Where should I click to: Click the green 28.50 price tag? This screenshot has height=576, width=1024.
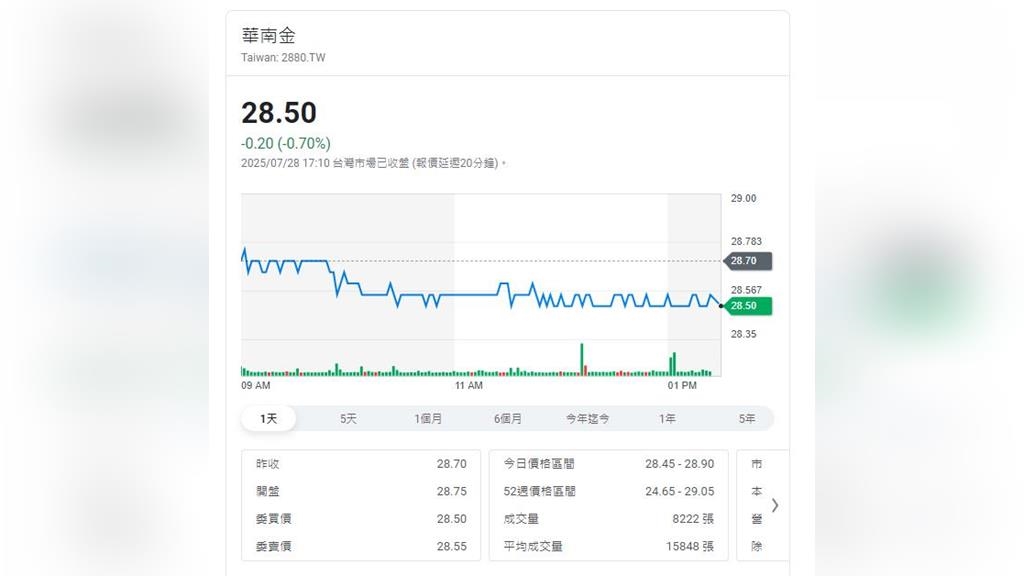(x=748, y=306)
